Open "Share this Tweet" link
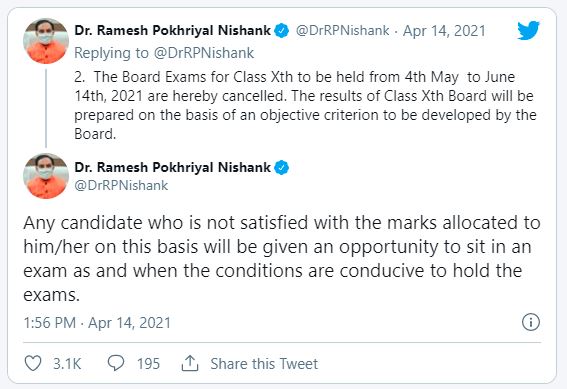 264,364
